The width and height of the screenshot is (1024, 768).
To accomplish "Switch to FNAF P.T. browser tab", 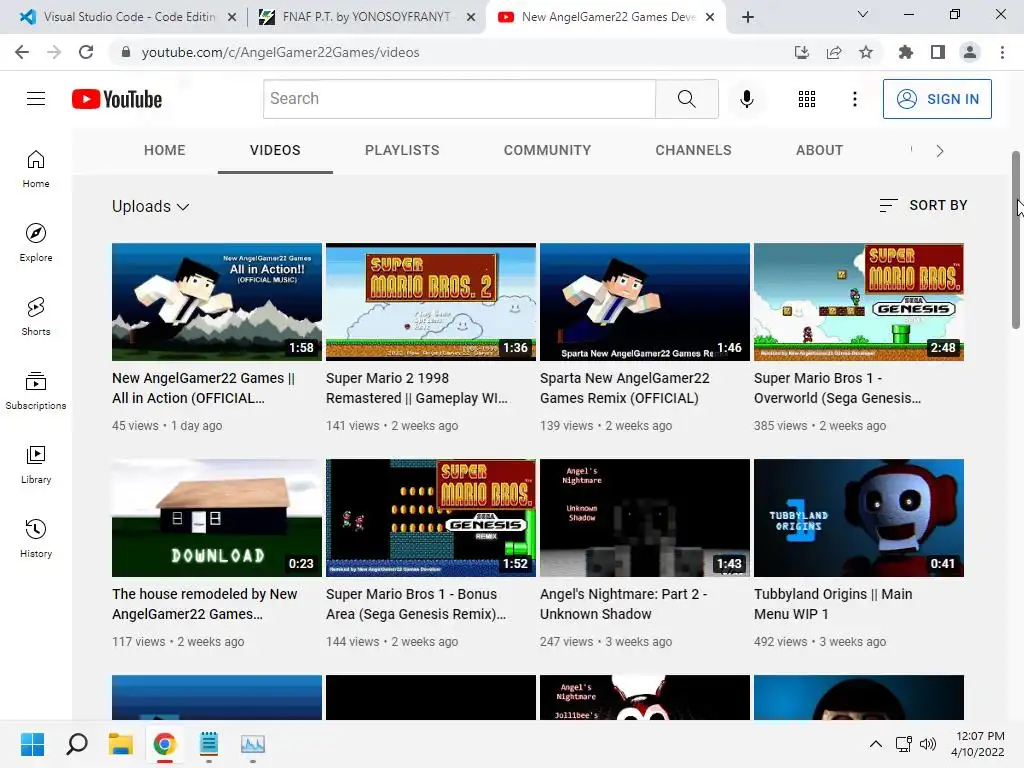I will [x=366, y=17].
